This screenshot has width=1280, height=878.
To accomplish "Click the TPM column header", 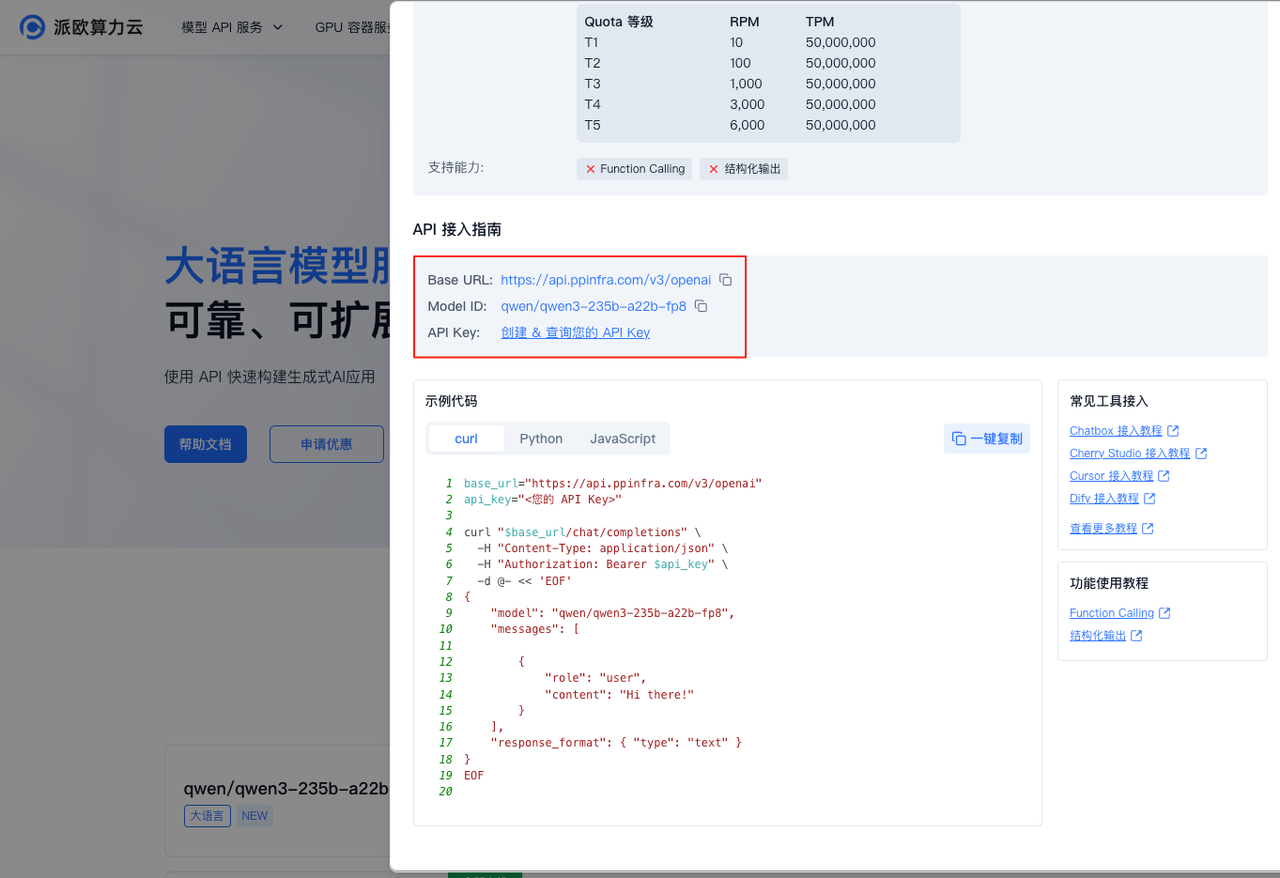I will (820, 21).
